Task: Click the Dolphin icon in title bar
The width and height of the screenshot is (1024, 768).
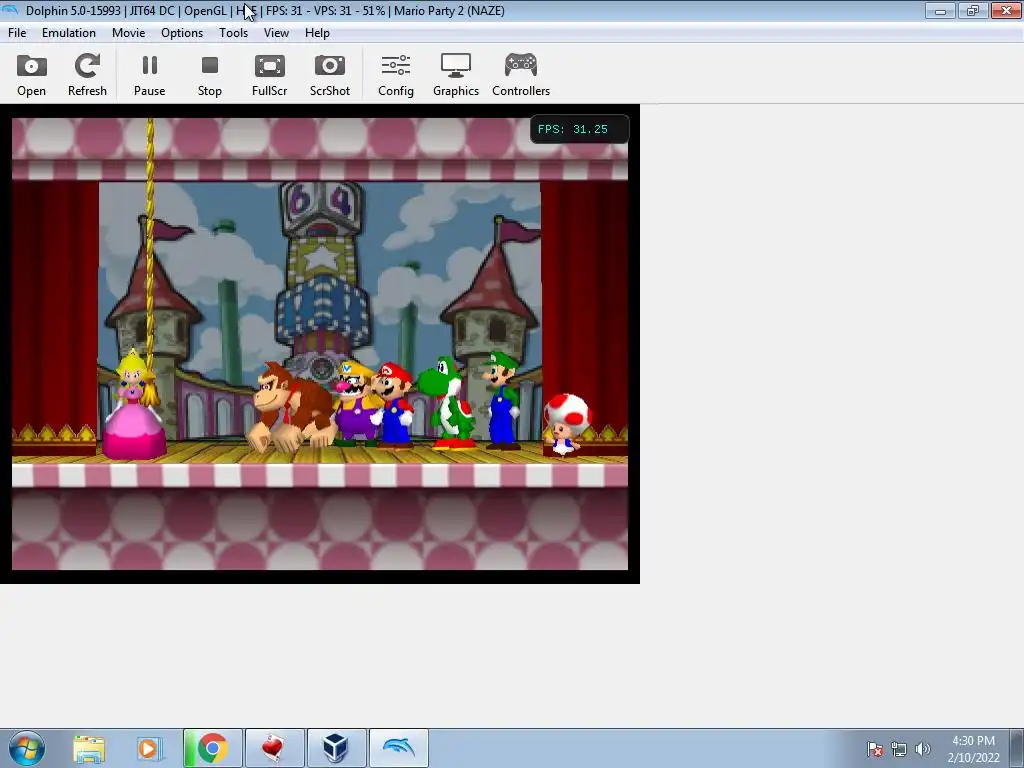Action: pyautogui.click(x=10, y=10)
